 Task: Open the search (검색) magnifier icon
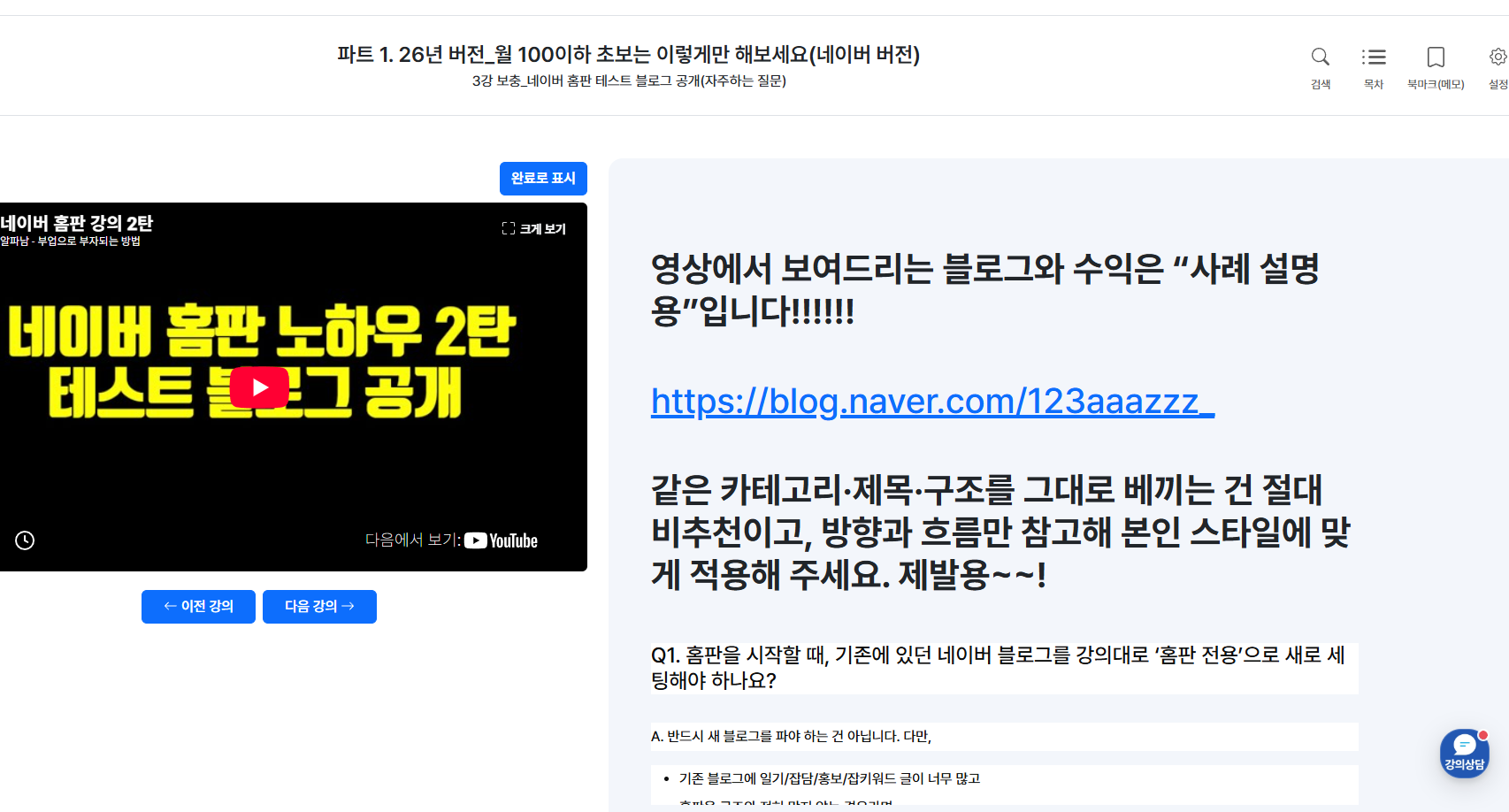click(x=1320, y=57)
